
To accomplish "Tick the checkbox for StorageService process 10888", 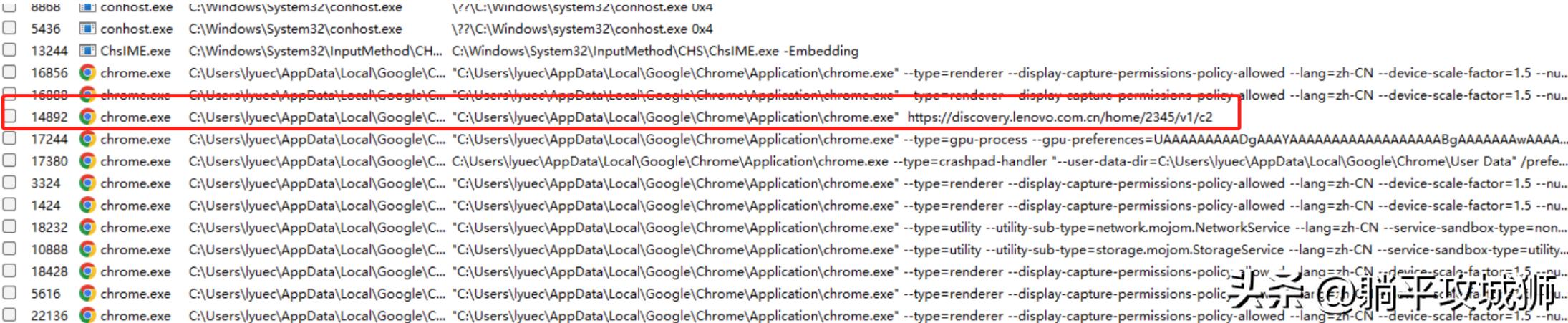I will click(x=9, y=249).
